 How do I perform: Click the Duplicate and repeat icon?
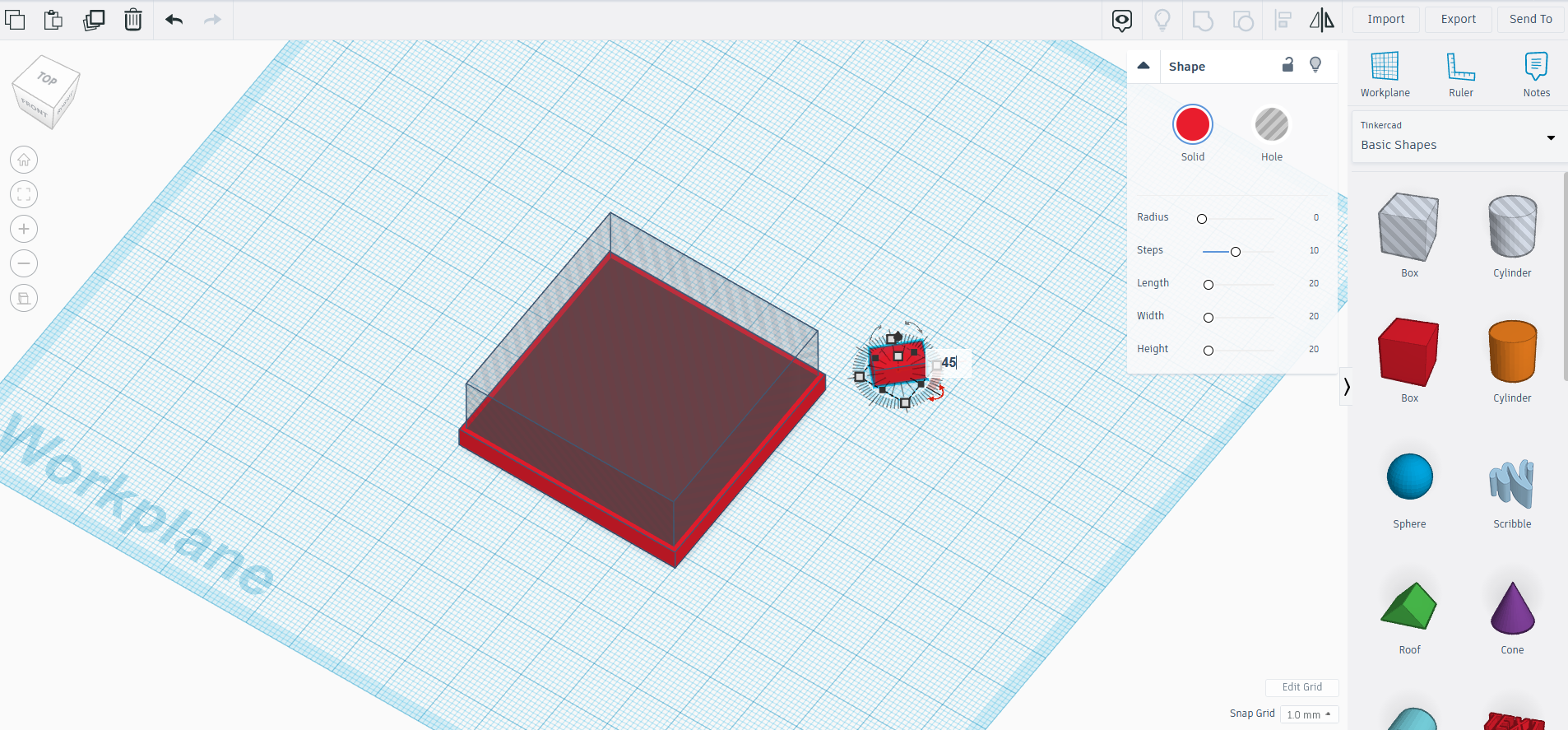click(x=94, y=20)
